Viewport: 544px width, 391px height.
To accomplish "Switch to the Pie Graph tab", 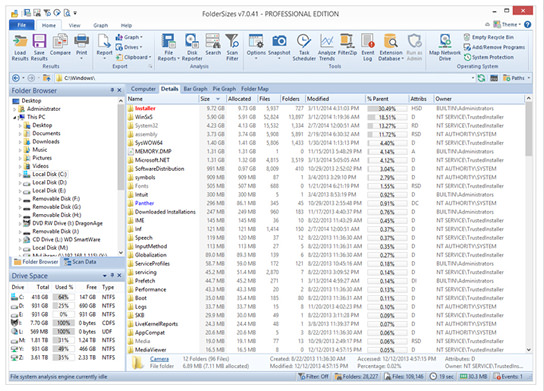I will pyautogui.click(x=224, y=89).
